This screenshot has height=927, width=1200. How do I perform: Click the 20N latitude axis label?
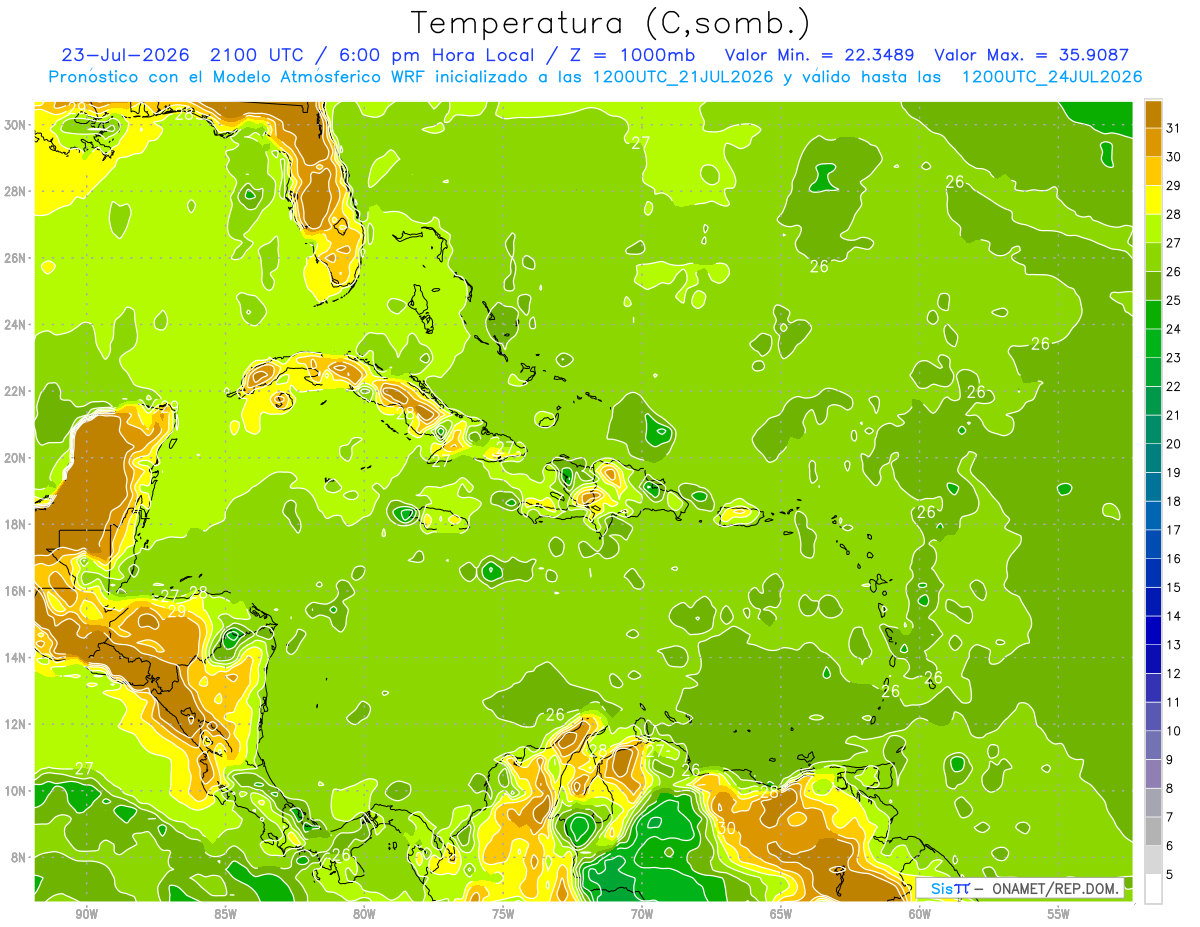click(x=15, y=458)
